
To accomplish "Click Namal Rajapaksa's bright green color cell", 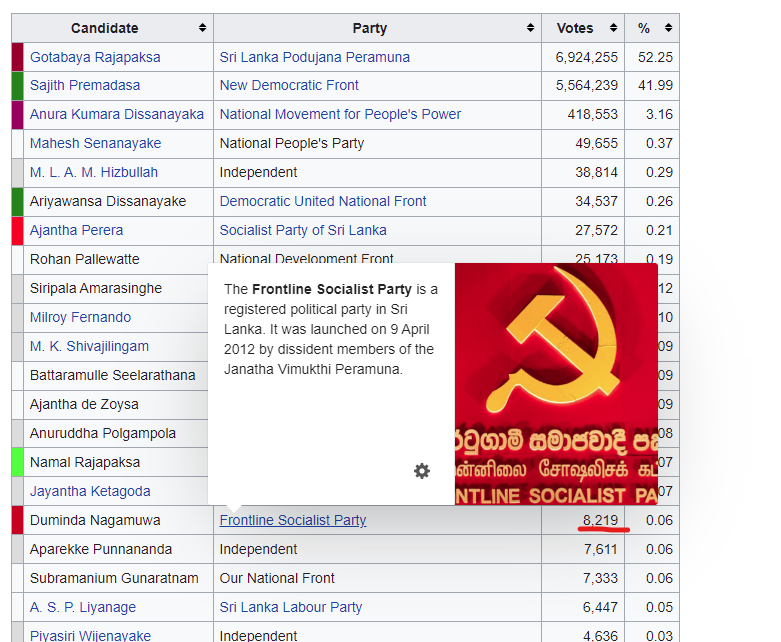I will (x=17, y=462).
